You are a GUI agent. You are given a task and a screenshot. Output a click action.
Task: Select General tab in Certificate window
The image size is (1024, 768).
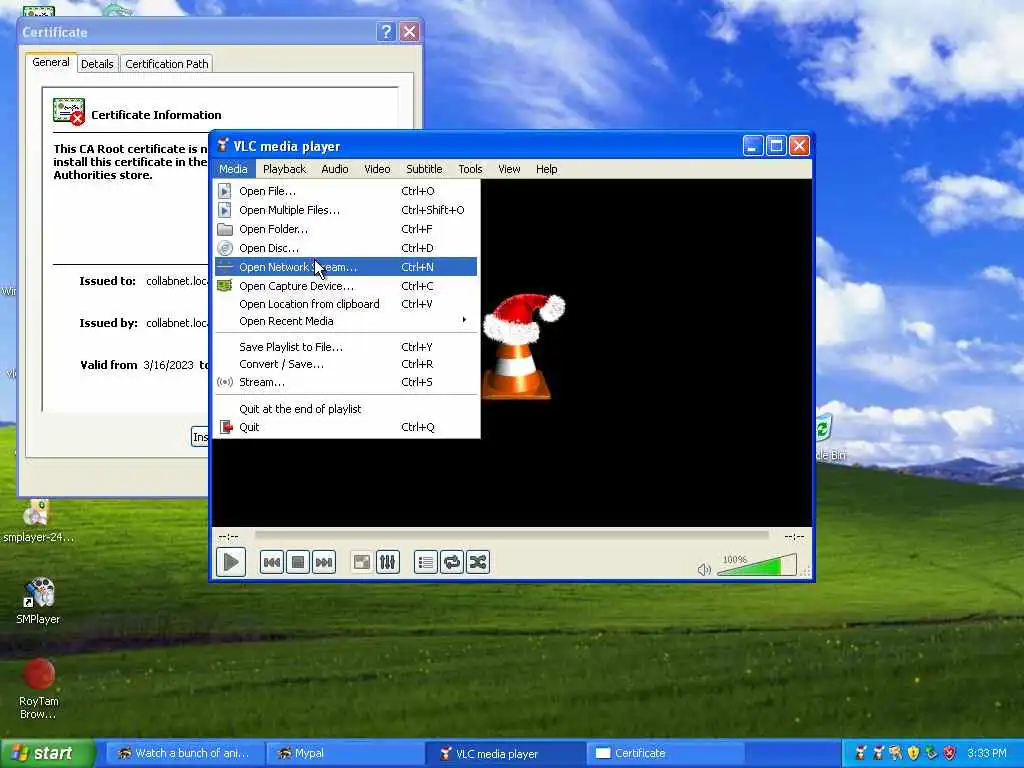tap(50, 62)
